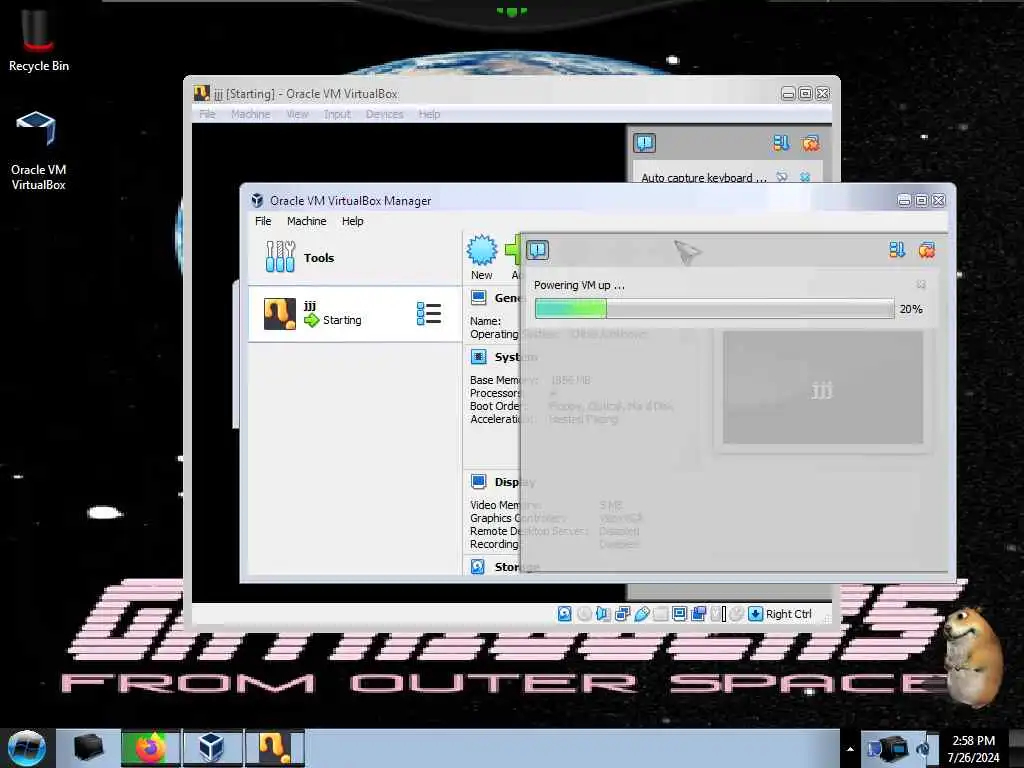Image resolution: width=1024 pixels, height=768 pixels.
Task: Click mouse integration indicator in VM status bar
Action: coord(737,614)
